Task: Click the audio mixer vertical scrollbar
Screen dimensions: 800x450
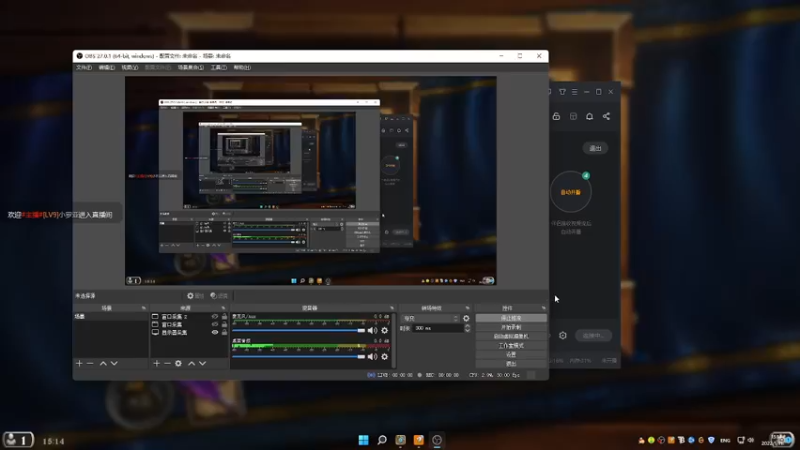Action: click(x=393, y=340)
